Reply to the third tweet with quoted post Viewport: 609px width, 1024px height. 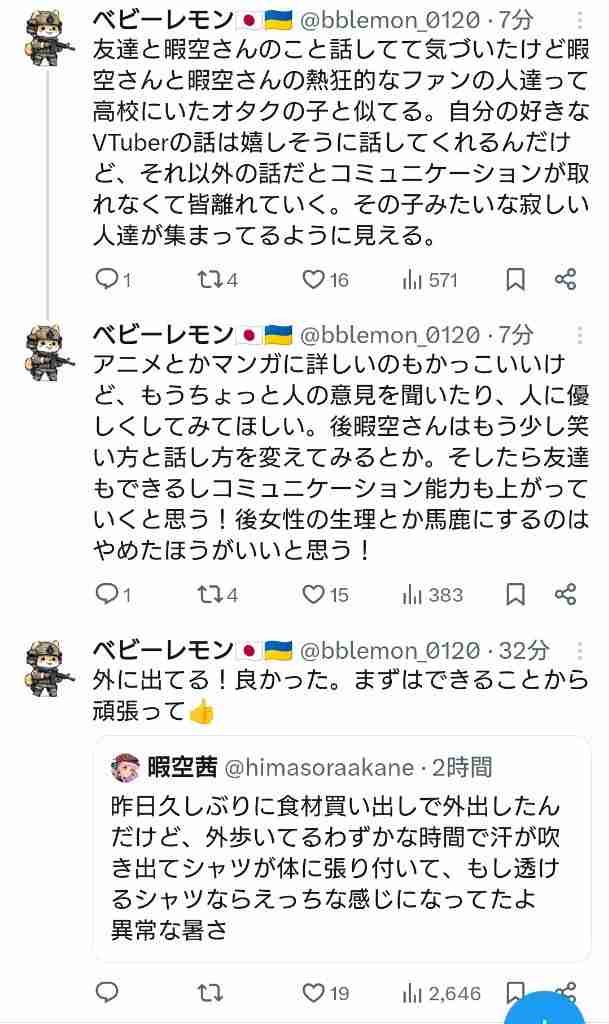pyautogui.click(x=107, y=993)
